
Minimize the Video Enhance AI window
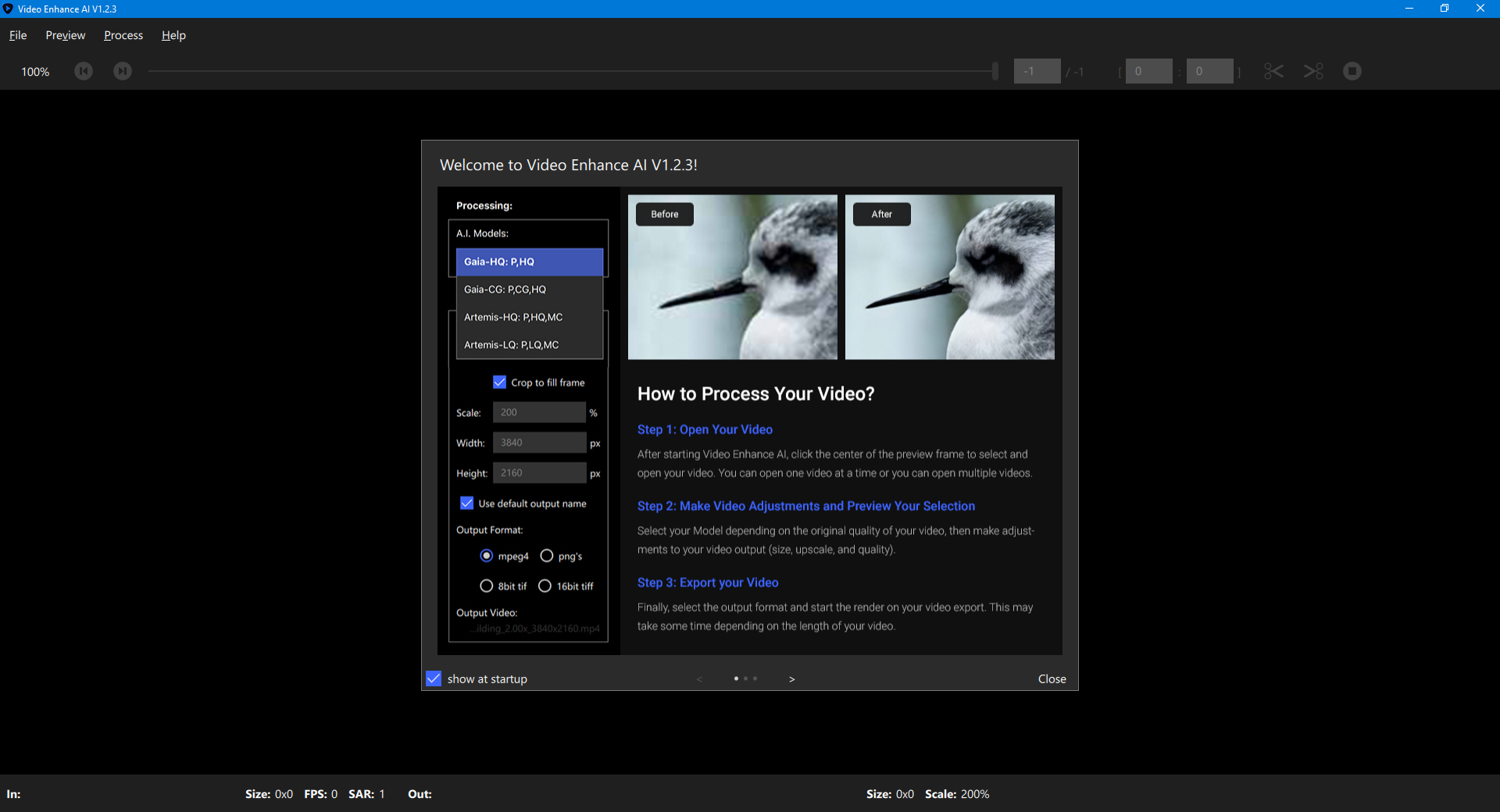point(1409,9)
